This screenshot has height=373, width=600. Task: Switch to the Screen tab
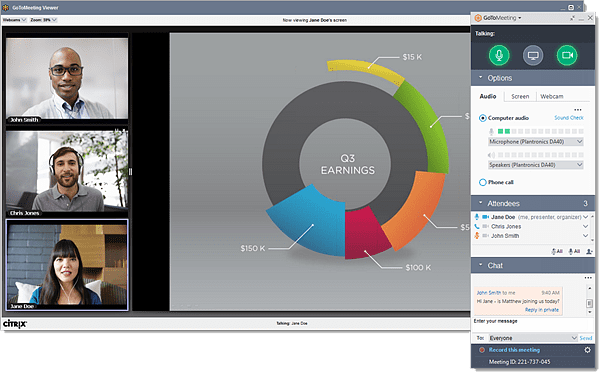pyautogui.click(x=520, y=96)
